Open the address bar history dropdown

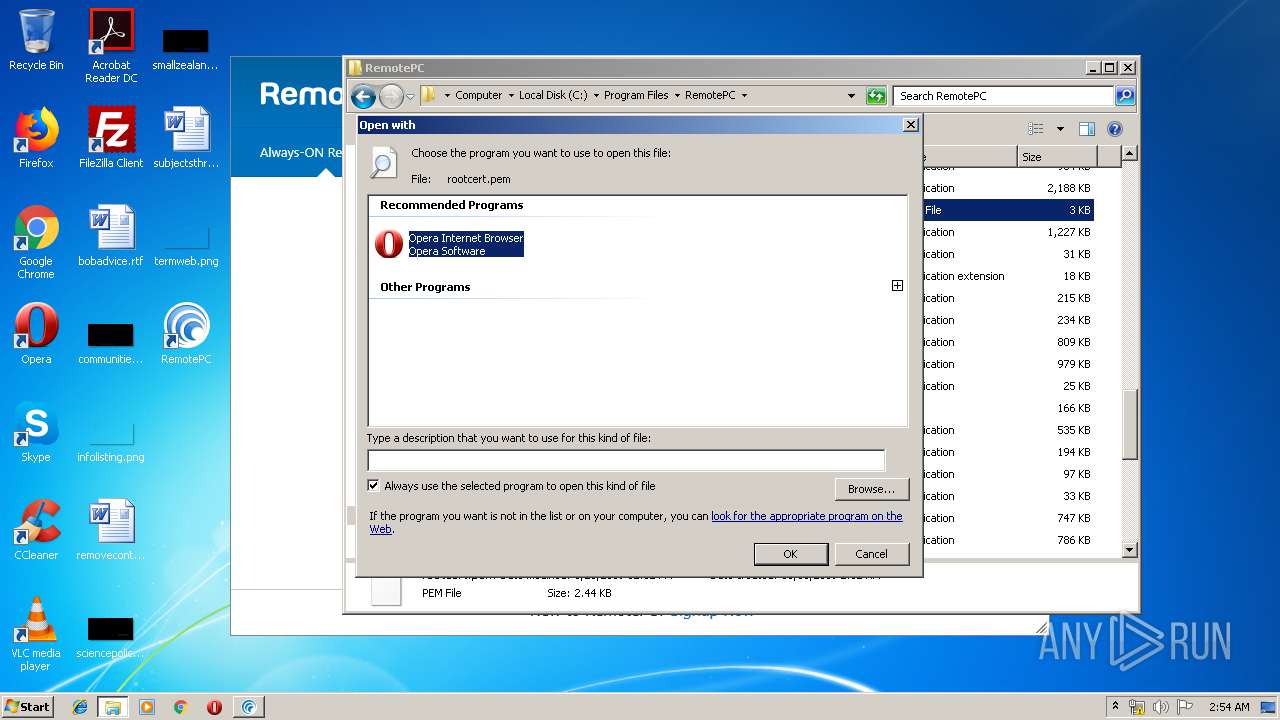(851, 96)
